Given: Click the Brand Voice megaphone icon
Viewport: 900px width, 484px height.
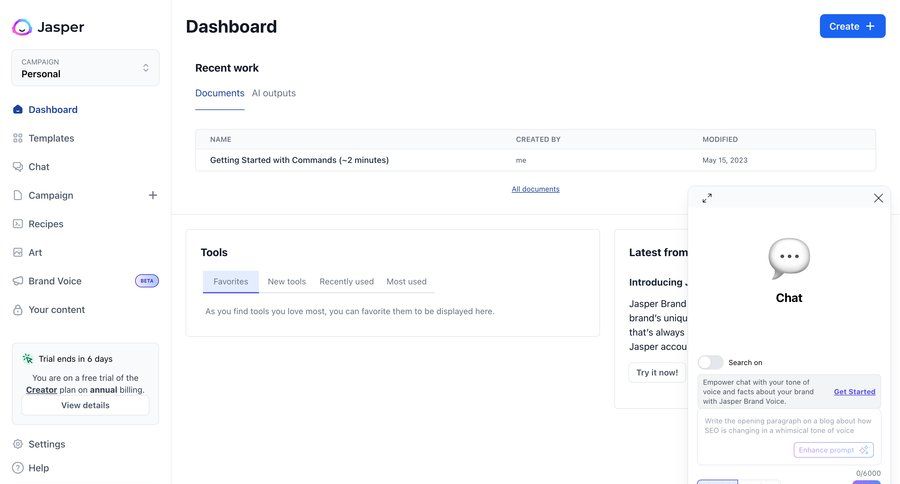Looking at the screenshot, I should coord(18,281).
